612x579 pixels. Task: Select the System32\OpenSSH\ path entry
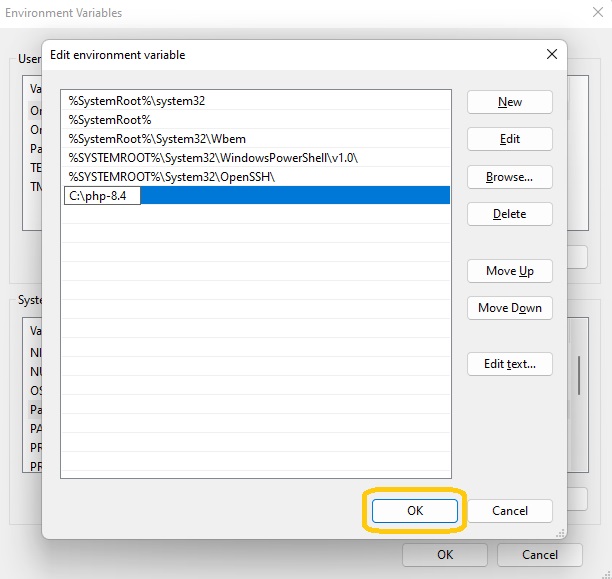click(x=256, y=177)
